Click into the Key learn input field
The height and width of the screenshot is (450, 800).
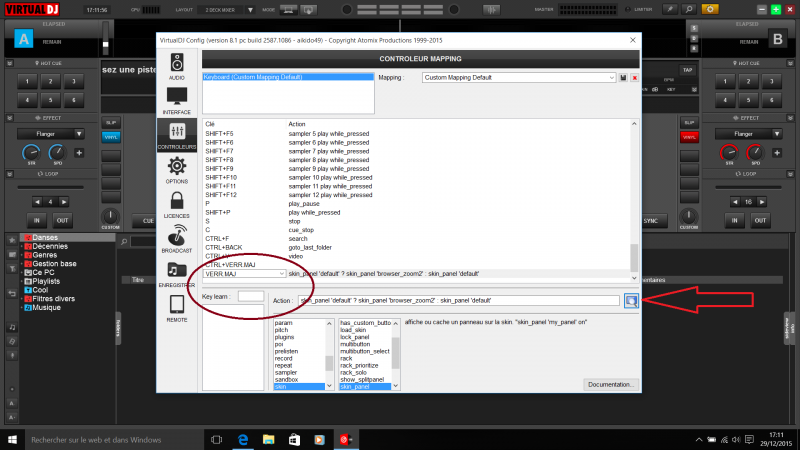pos(251,297)
